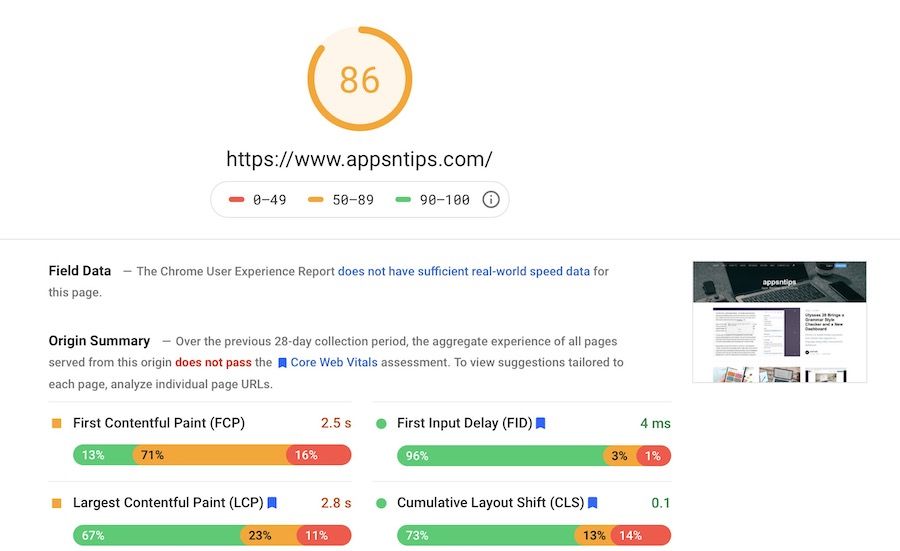Click the 96% green segment of FID bar
This screenshot has height=551, width=900.
coord(500,455)
